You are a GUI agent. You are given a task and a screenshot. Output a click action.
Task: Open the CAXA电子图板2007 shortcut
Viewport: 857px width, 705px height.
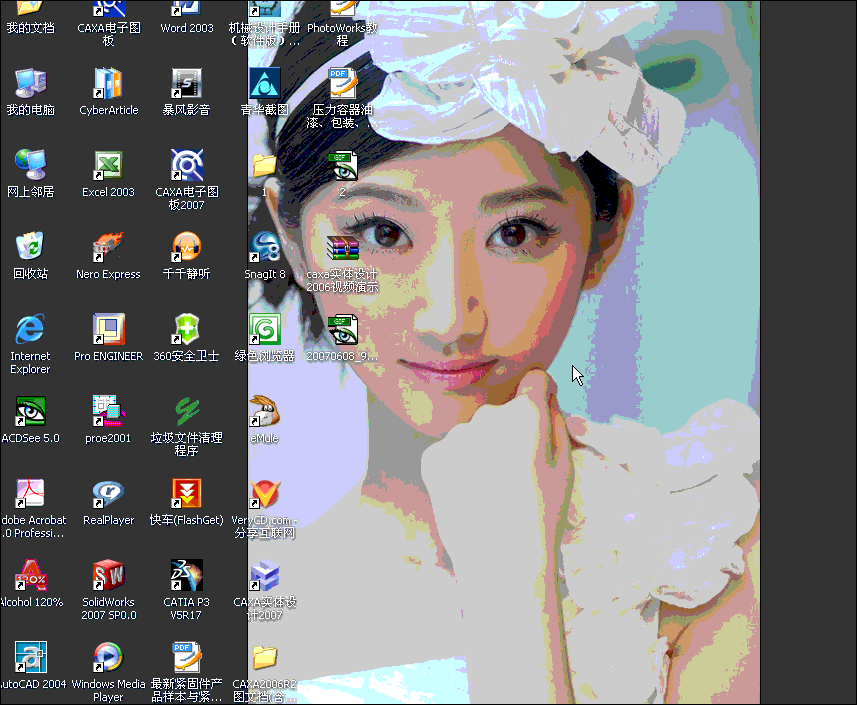tap(186, 165)
